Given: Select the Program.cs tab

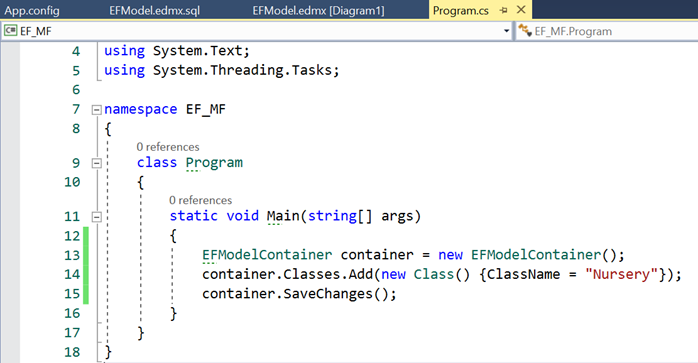Looking at the screenshot, I should click(461, 10).
